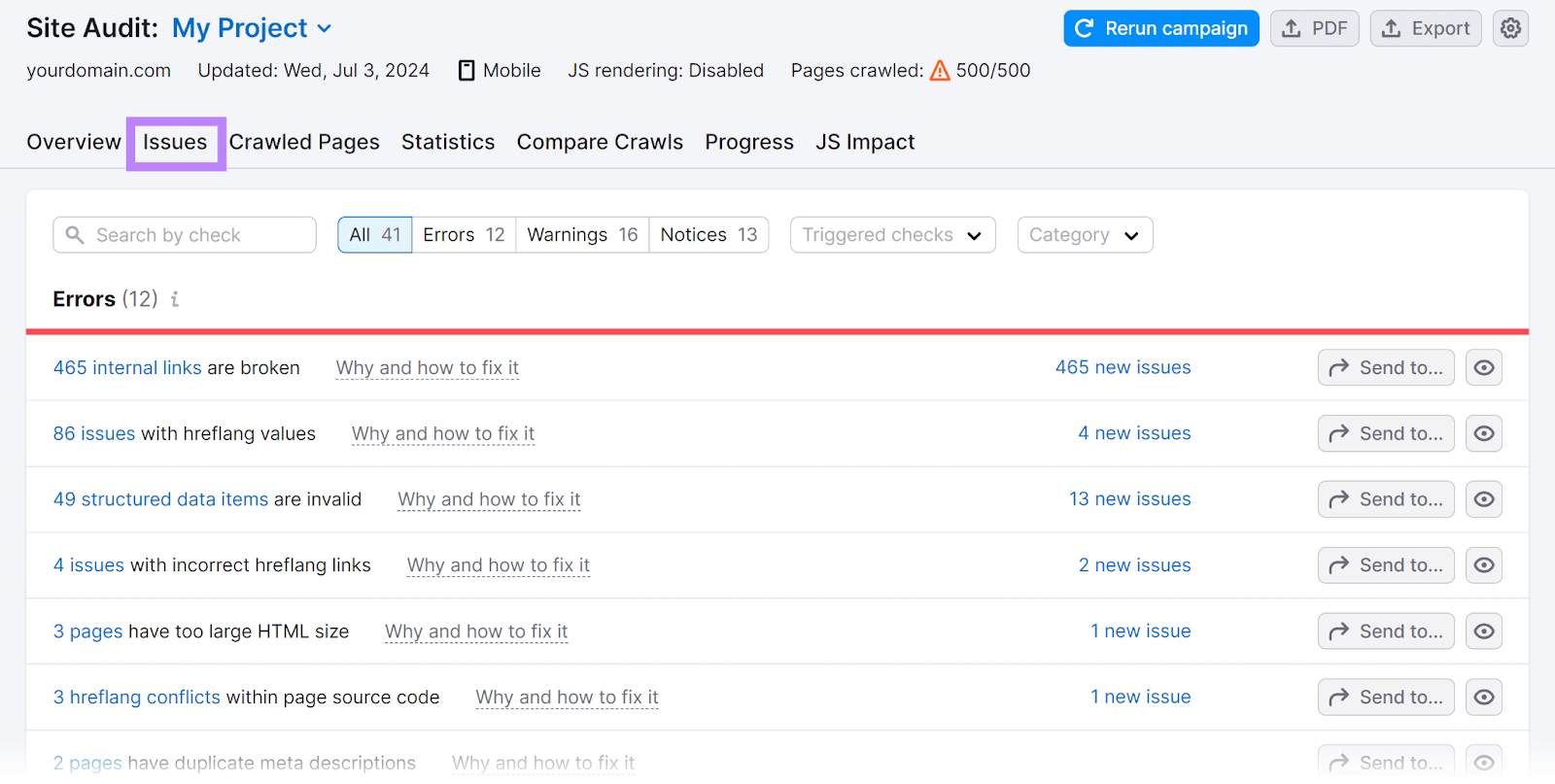Click the pages crawled warning triangle
Viewport: 1555px width, 784px height.
click(x=939, y=71)
